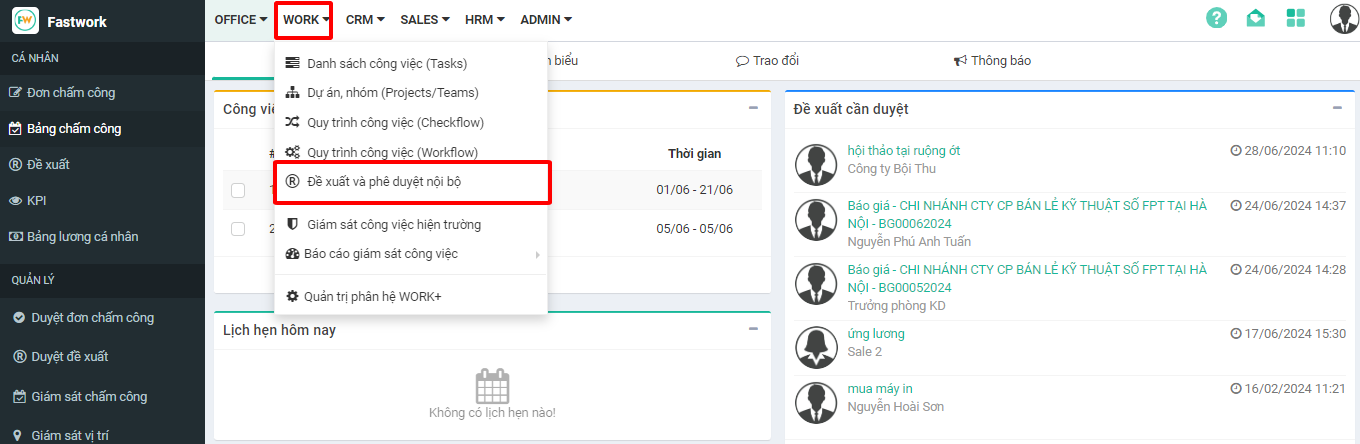Click the Fastwork logo icon
Viewport: 1360px width, 444px height.
[25, 21]
